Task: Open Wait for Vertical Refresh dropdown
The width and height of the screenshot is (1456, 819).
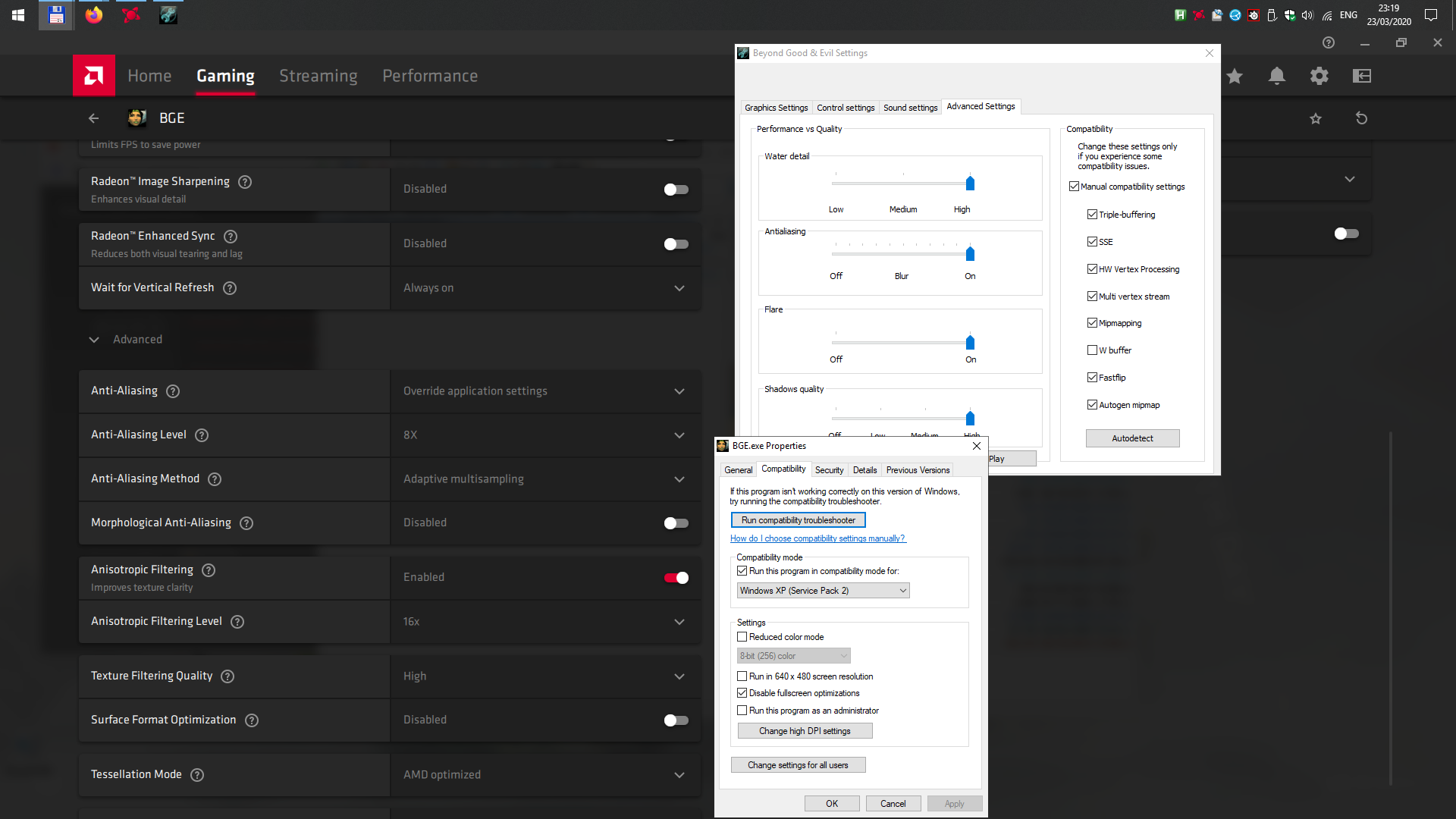Action: tap(545, 288)
